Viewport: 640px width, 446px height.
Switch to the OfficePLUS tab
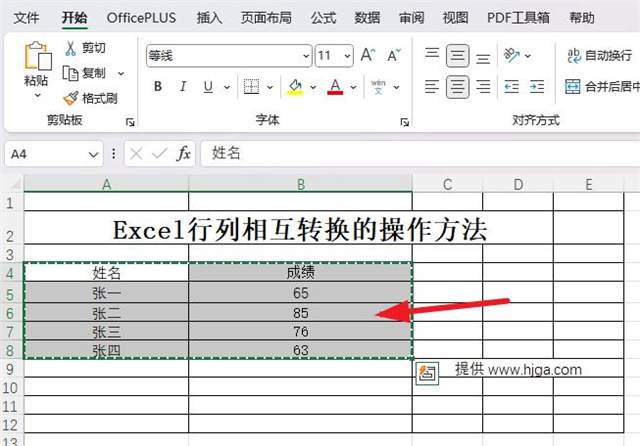[141, 18]
